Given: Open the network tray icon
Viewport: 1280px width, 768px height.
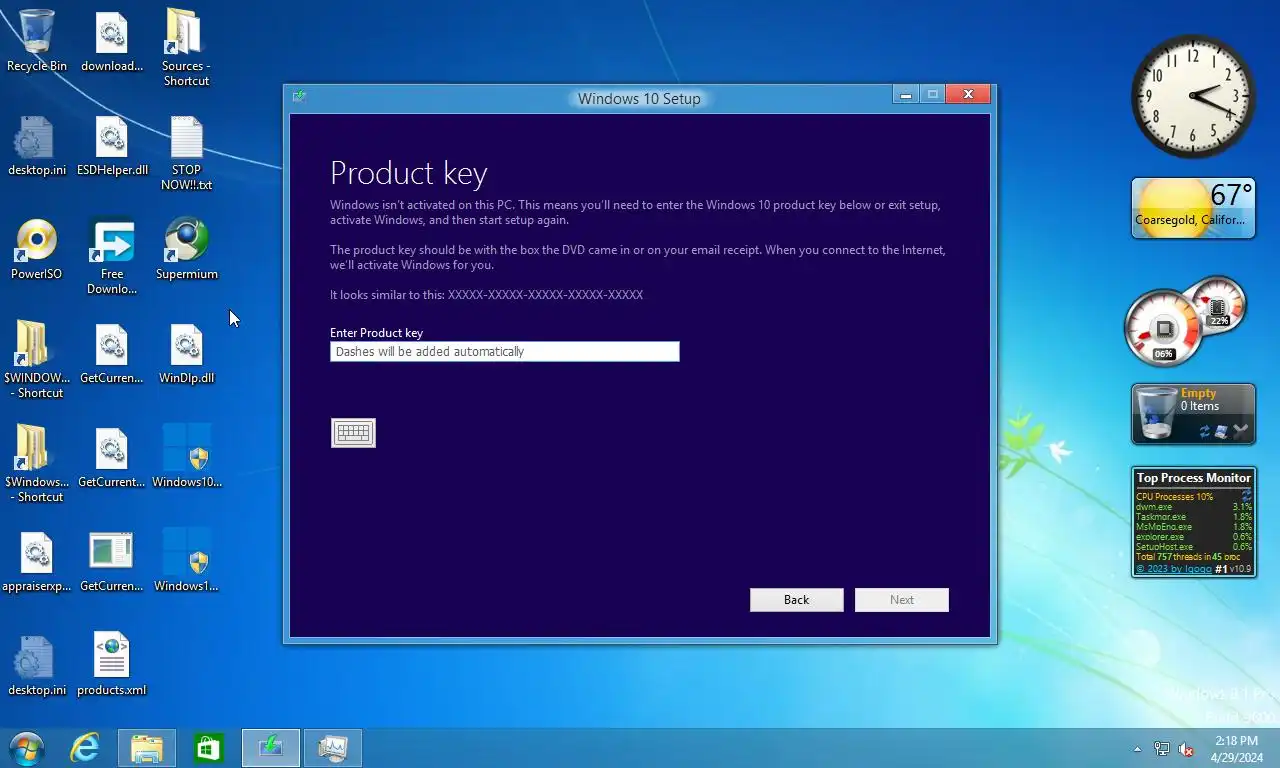Looking at the screenshot, I should pyautogui.click(x=1161, y=748).
